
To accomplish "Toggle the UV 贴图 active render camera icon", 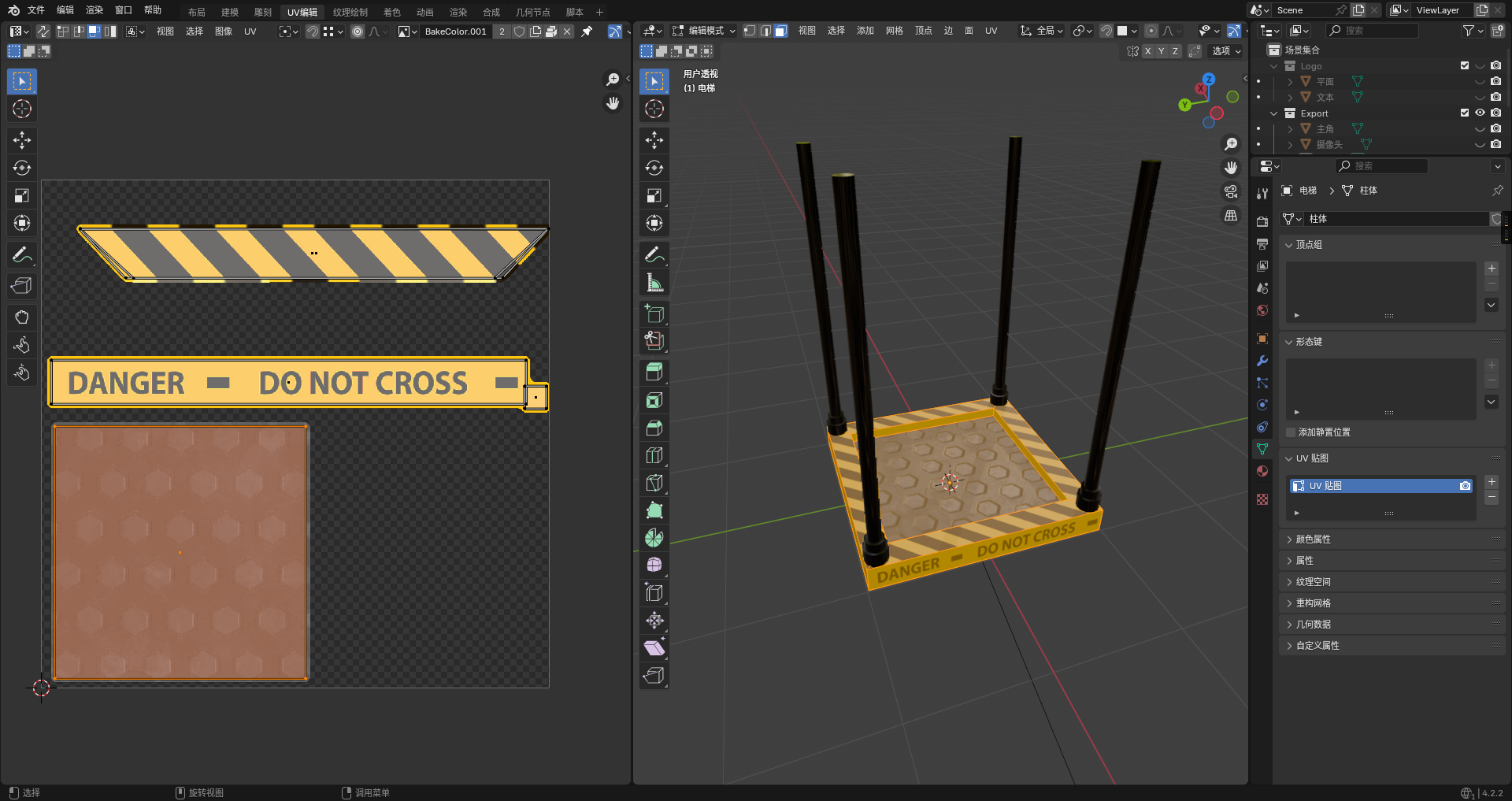I will (x=1465, y=486).
